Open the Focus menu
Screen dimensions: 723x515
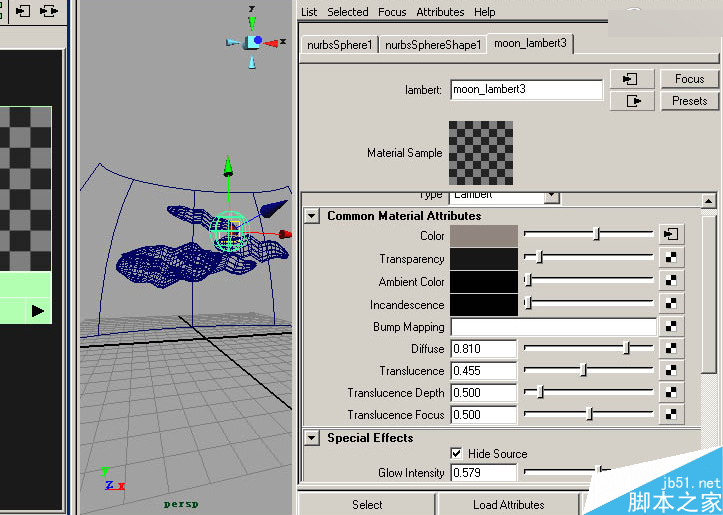click(392, 12)
